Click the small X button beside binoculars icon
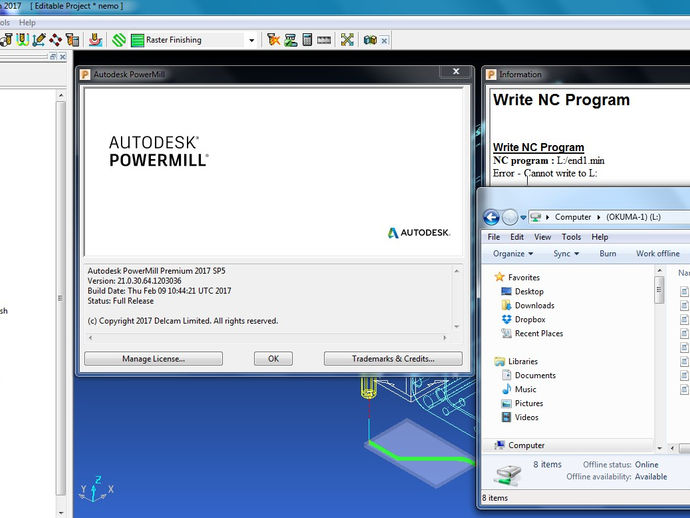Viewport: 690px width, 518px height. click(x=384, y=40)
